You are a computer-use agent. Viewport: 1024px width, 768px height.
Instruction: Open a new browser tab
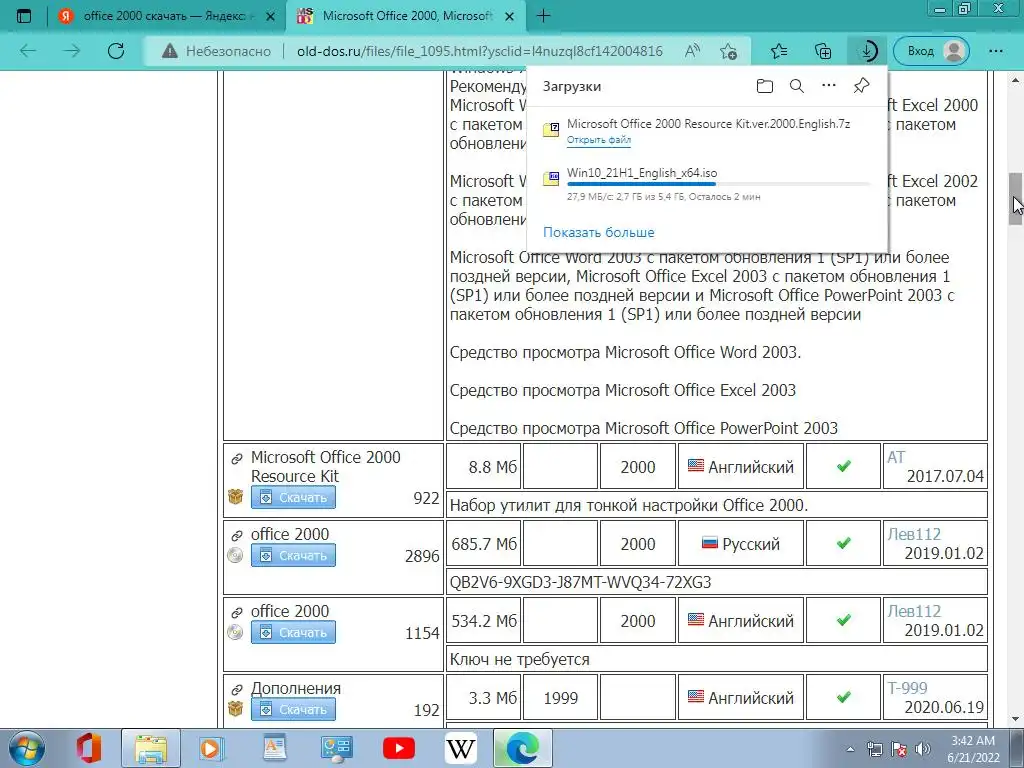(x=543, y=16)
